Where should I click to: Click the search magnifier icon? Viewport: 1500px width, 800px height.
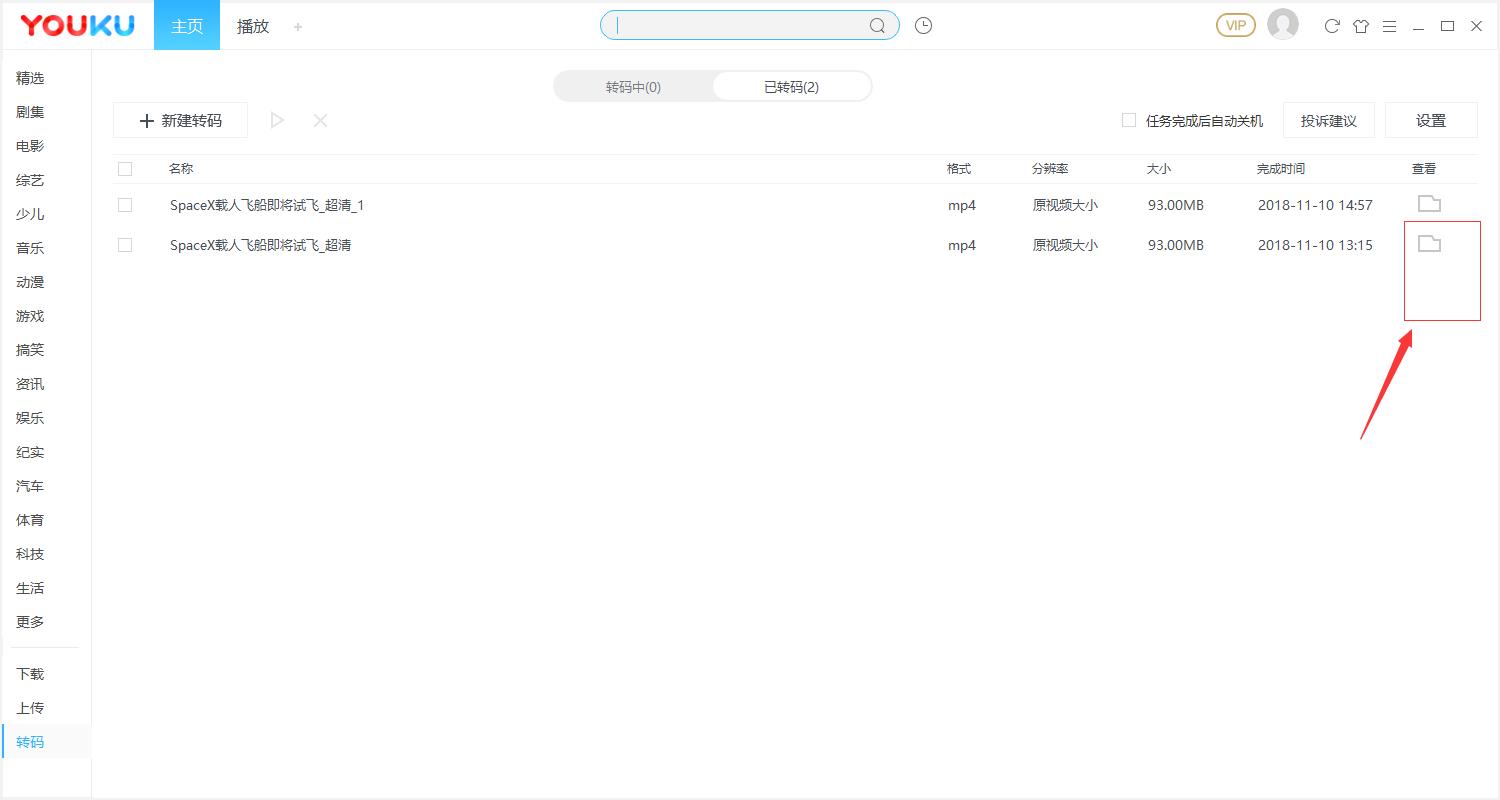pyautogui.click(x=877, y=26)
